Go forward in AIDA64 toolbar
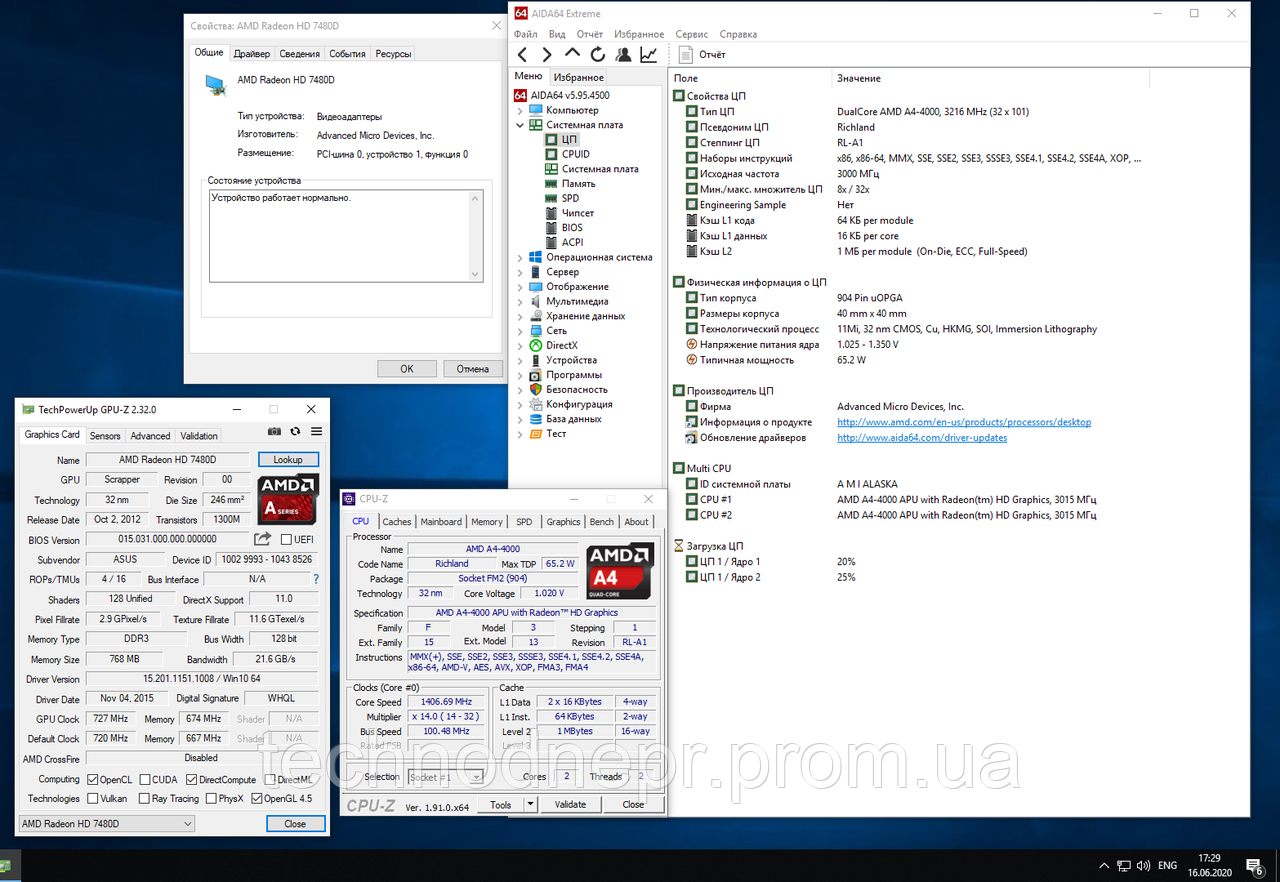The height and width of the screenshot is (882, 1280). pos(547,54)
